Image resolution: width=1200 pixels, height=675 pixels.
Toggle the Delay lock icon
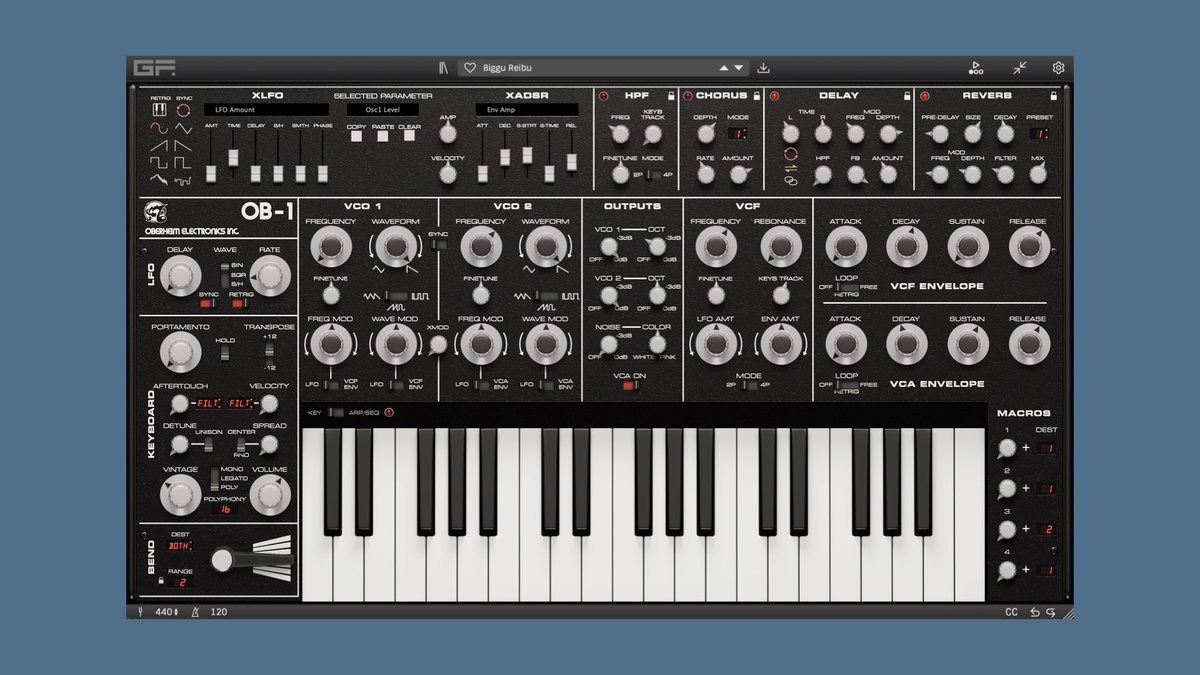point(906,96)
